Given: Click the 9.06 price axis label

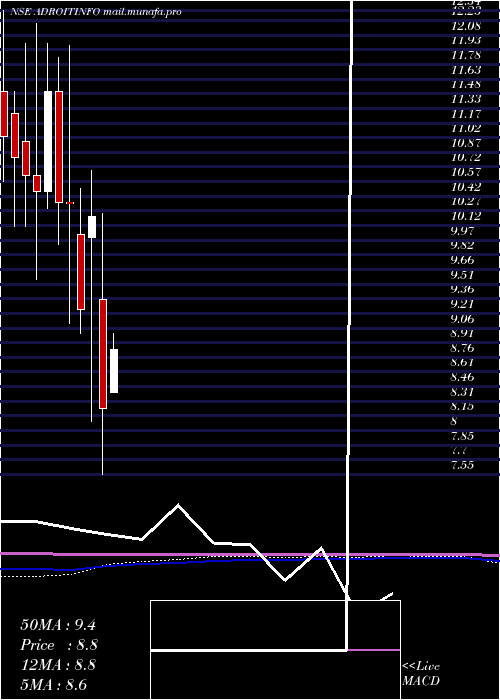Looking at the screenshot, I should pyautogui.click(x=463, y=319).
